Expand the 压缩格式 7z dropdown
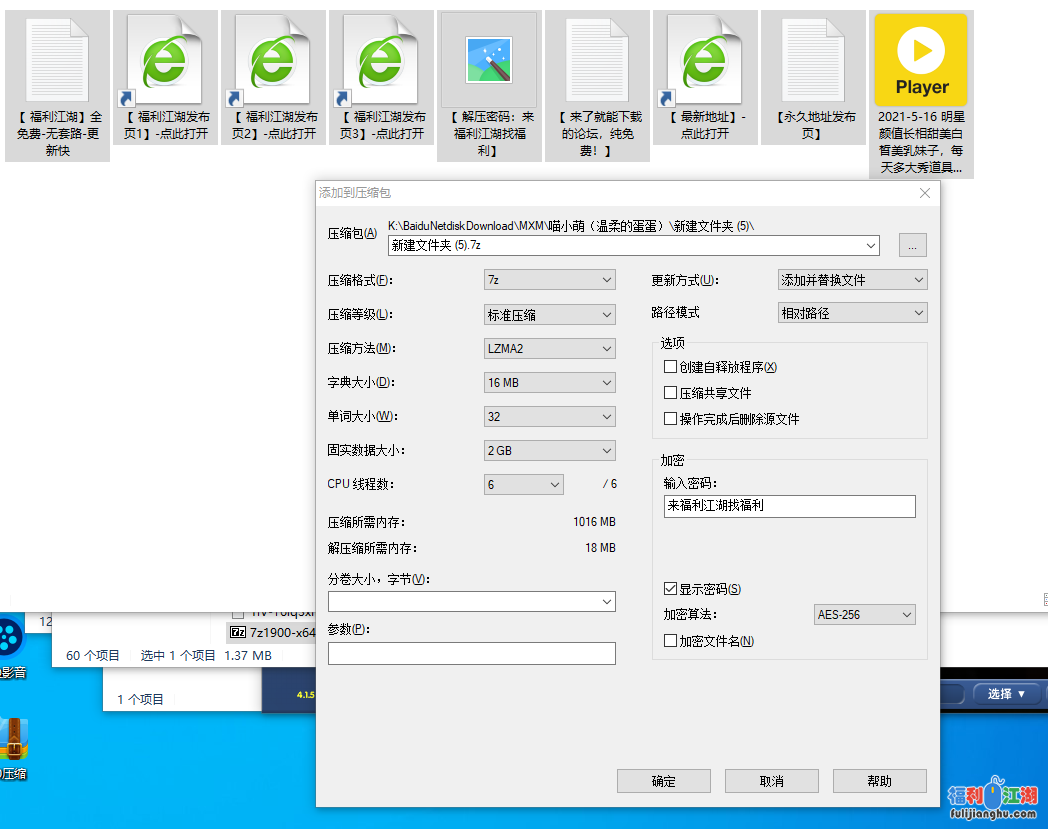This screenshot has height=829, width=1048. click(x=549, y=281)
